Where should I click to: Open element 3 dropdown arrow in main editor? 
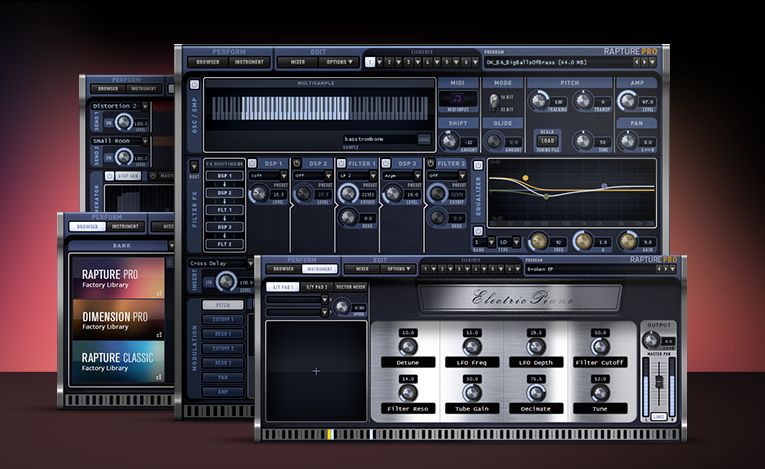point(418,62)
